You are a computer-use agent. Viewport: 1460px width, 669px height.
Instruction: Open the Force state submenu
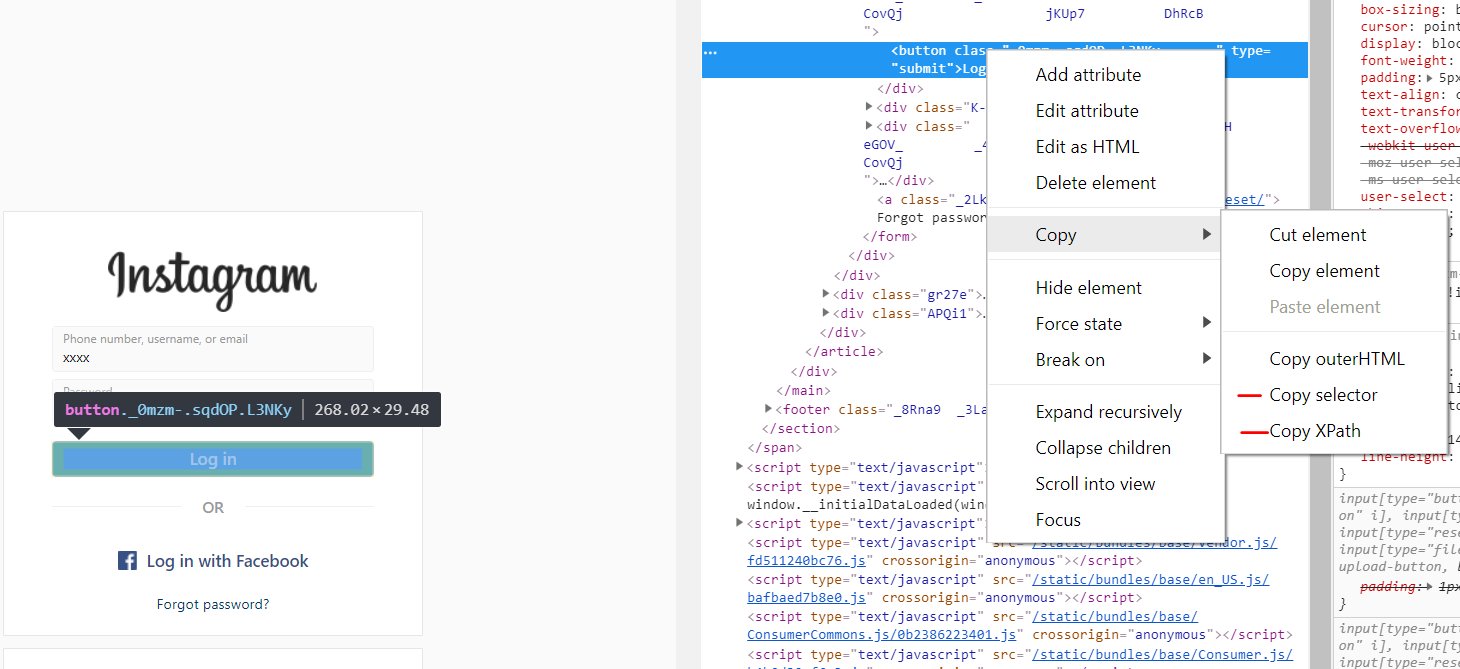tap(1106, 324)
